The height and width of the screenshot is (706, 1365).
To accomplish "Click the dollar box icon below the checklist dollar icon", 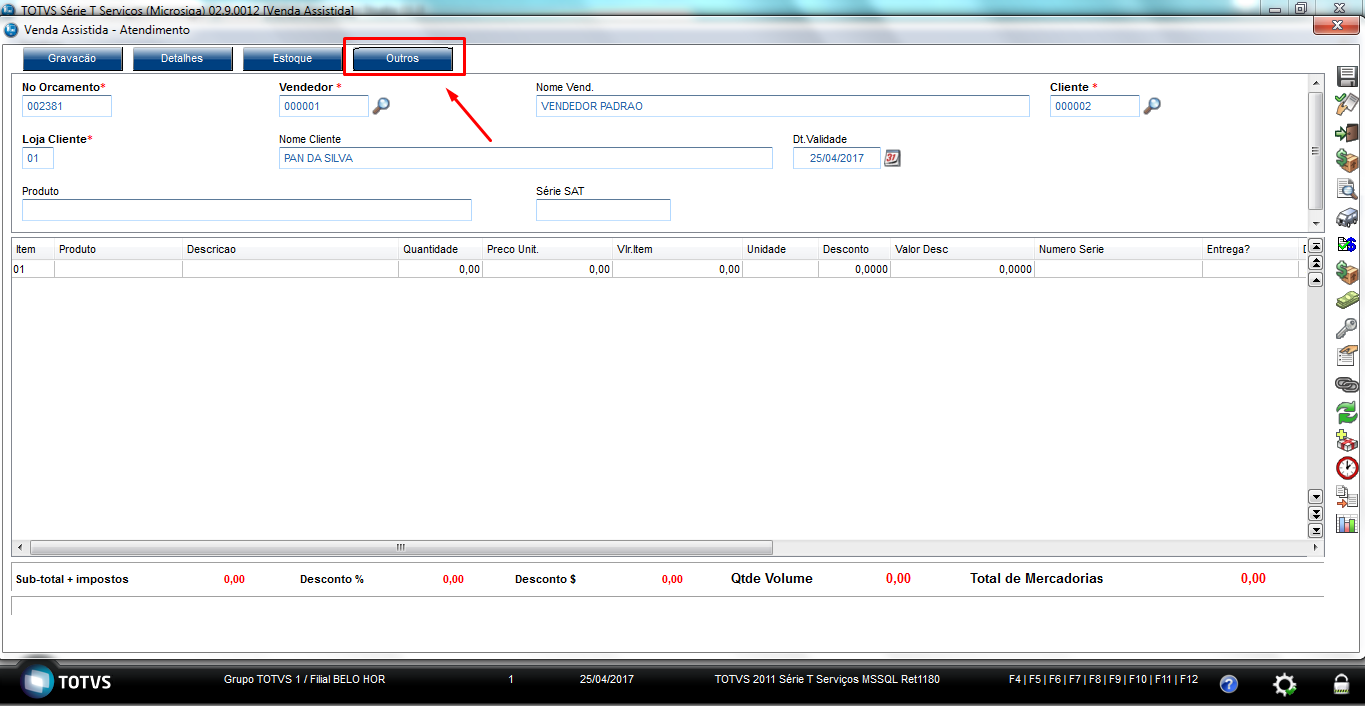I will [1347, 272].
